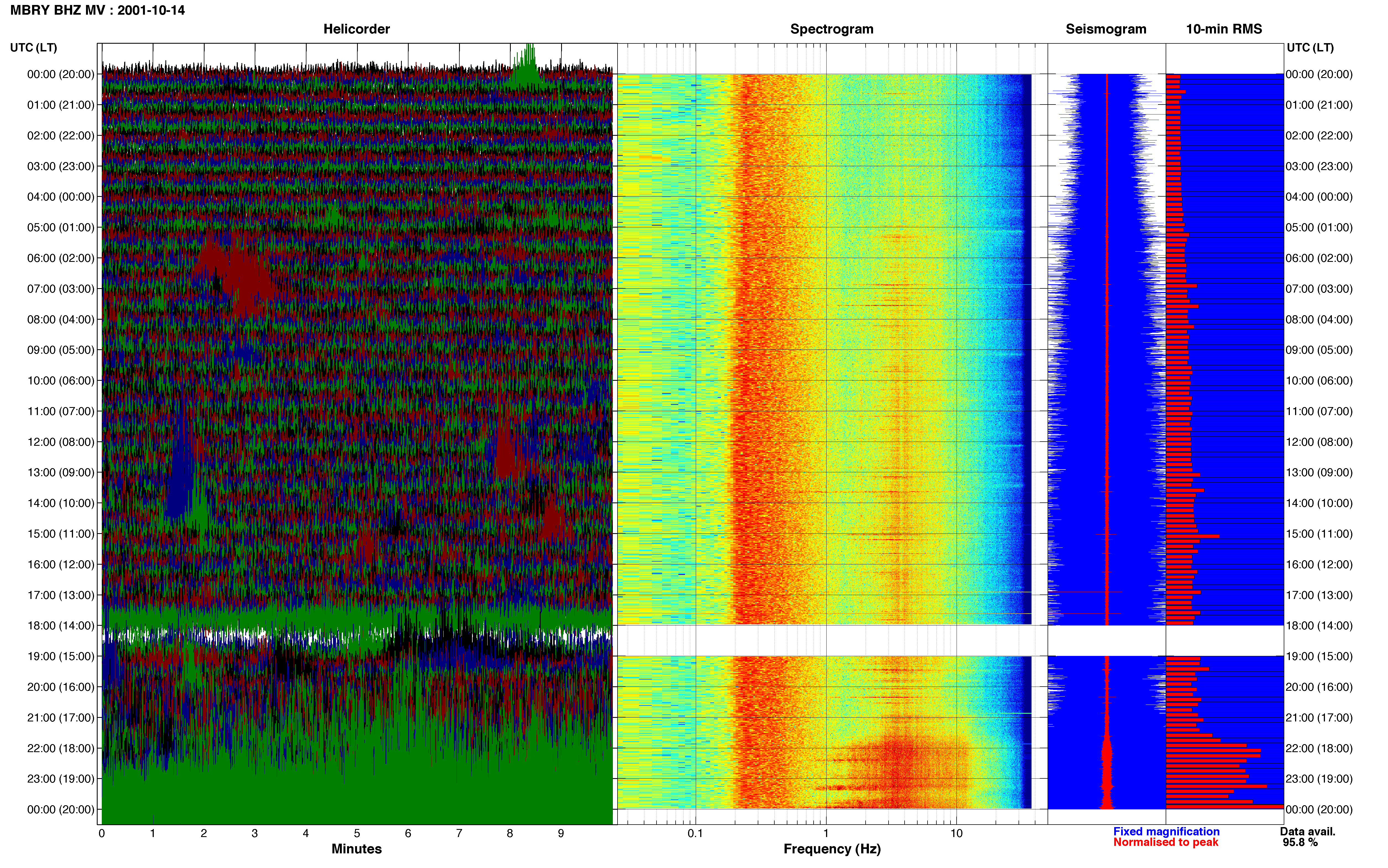Click the 'Minutes' x-axis label
Image resolution: width=1388 pixels, height=868 pixels.
coord(356,849)
